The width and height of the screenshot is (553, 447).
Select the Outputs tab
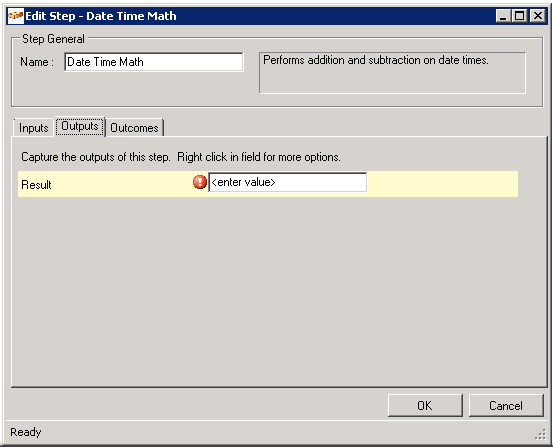(x=80, y=126)
